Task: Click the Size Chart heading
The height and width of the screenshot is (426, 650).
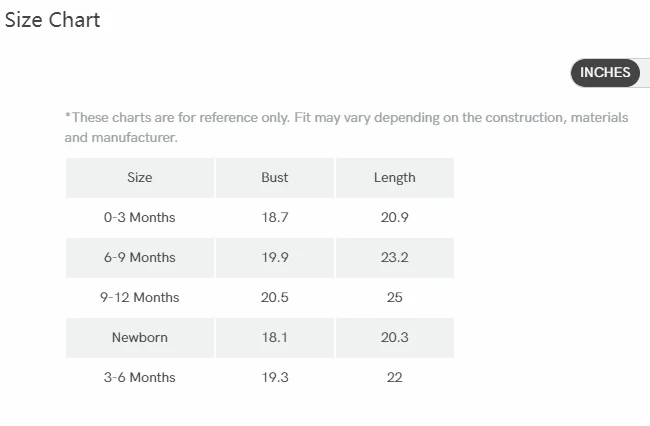Action: pos(53,20)
